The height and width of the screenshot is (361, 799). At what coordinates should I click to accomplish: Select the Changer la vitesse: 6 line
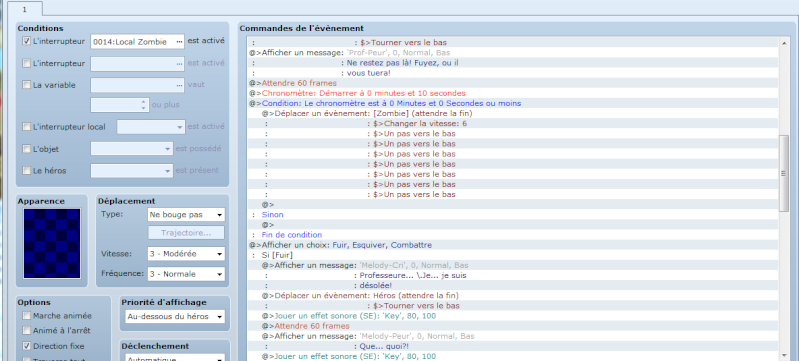(512, 123)
